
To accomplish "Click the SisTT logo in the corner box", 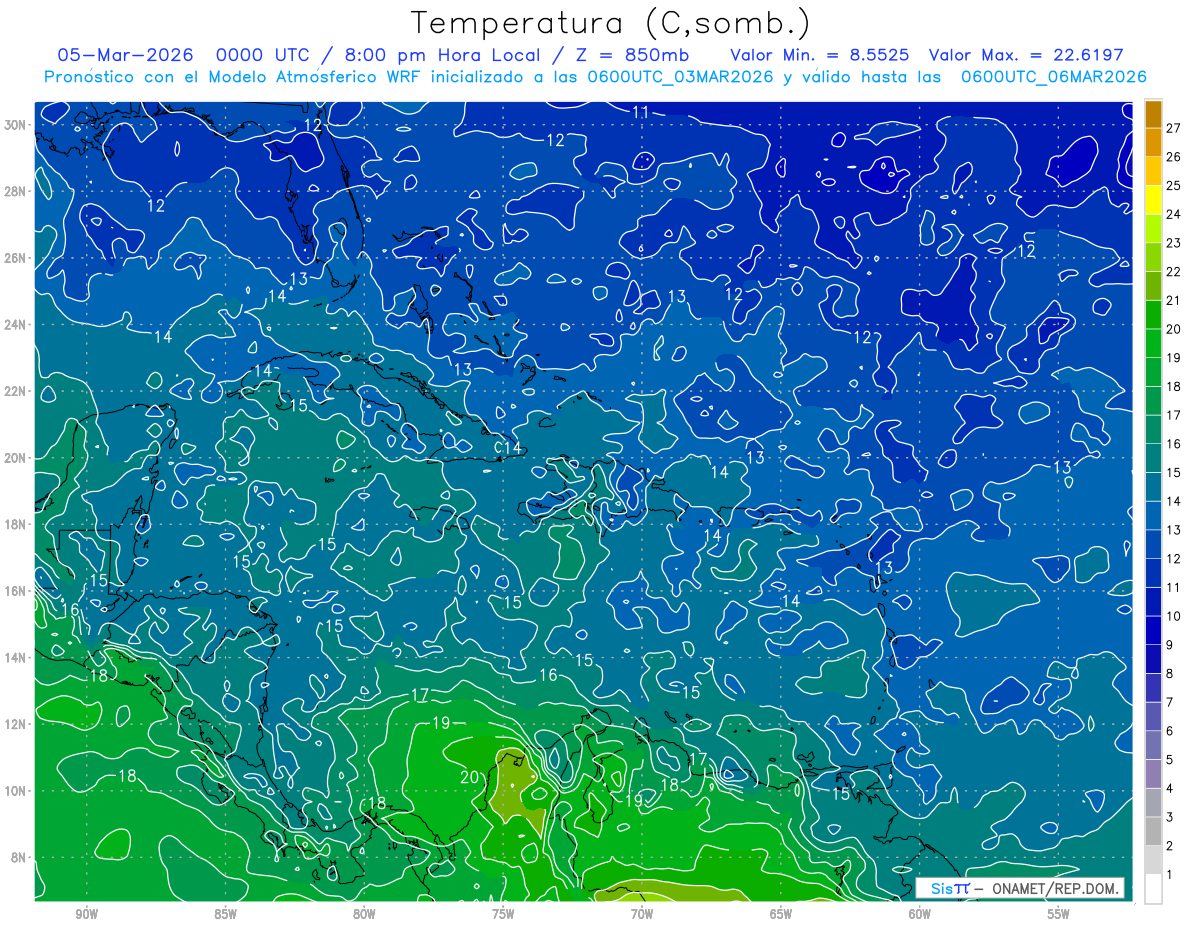I will pos(950,888).
